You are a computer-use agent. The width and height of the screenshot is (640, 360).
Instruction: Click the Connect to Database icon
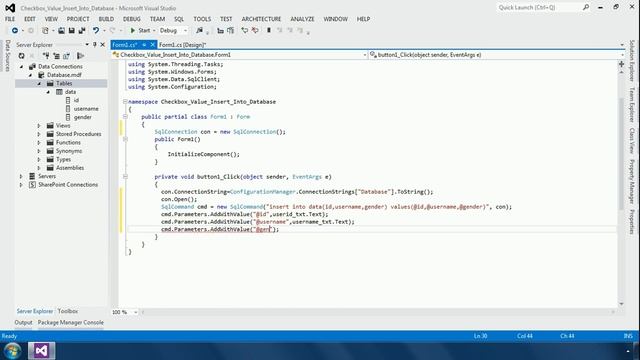click(x=46, y=56)
